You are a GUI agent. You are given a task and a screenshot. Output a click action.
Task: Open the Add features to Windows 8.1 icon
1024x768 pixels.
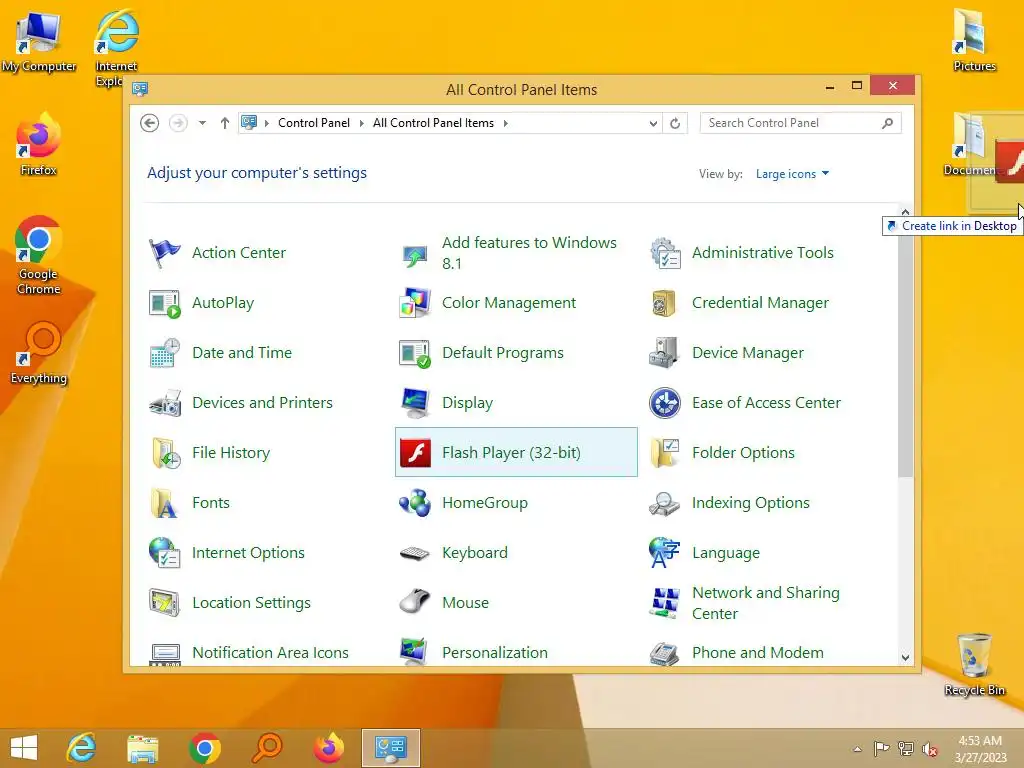[x=414, y=255]
